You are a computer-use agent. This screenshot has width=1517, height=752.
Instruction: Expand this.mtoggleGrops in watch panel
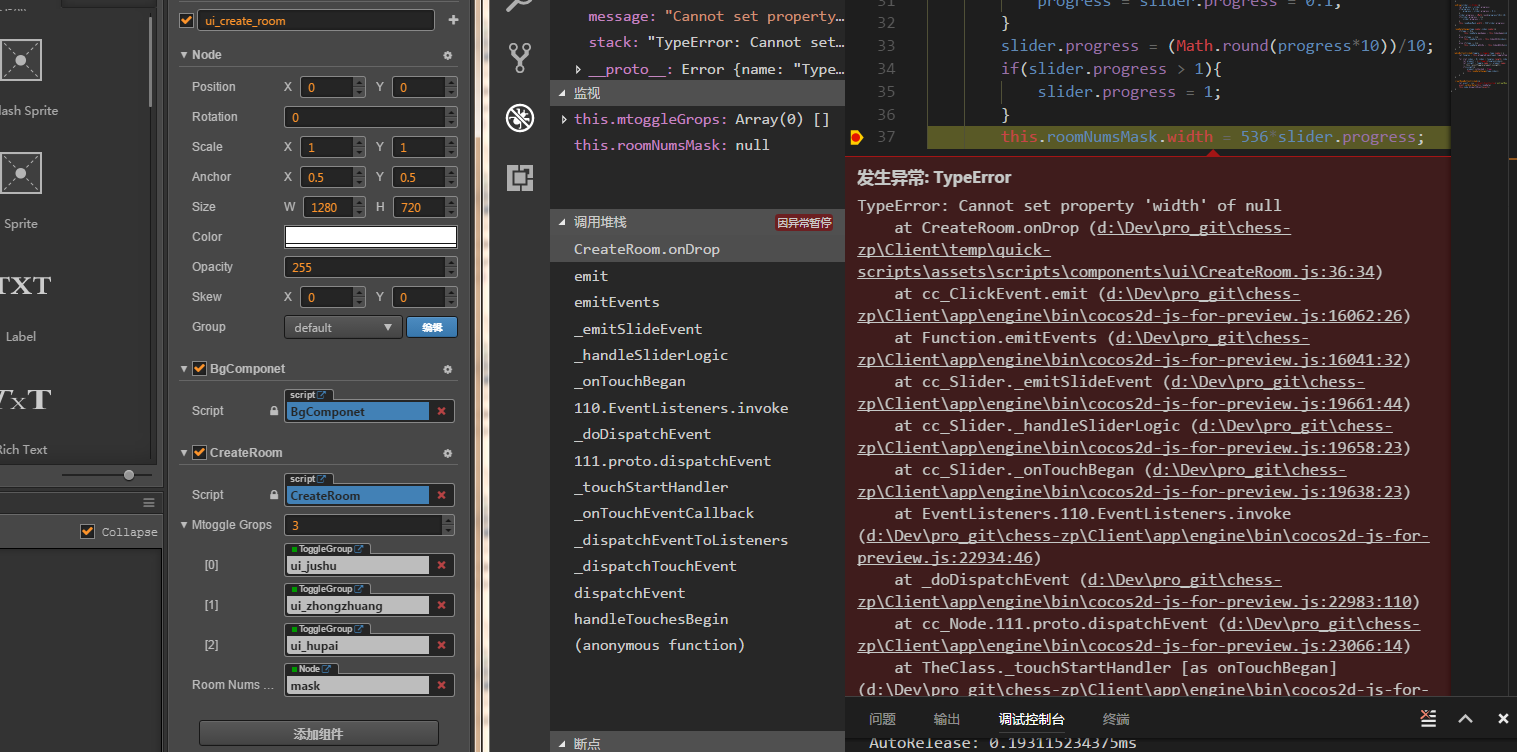pos(564,119)
